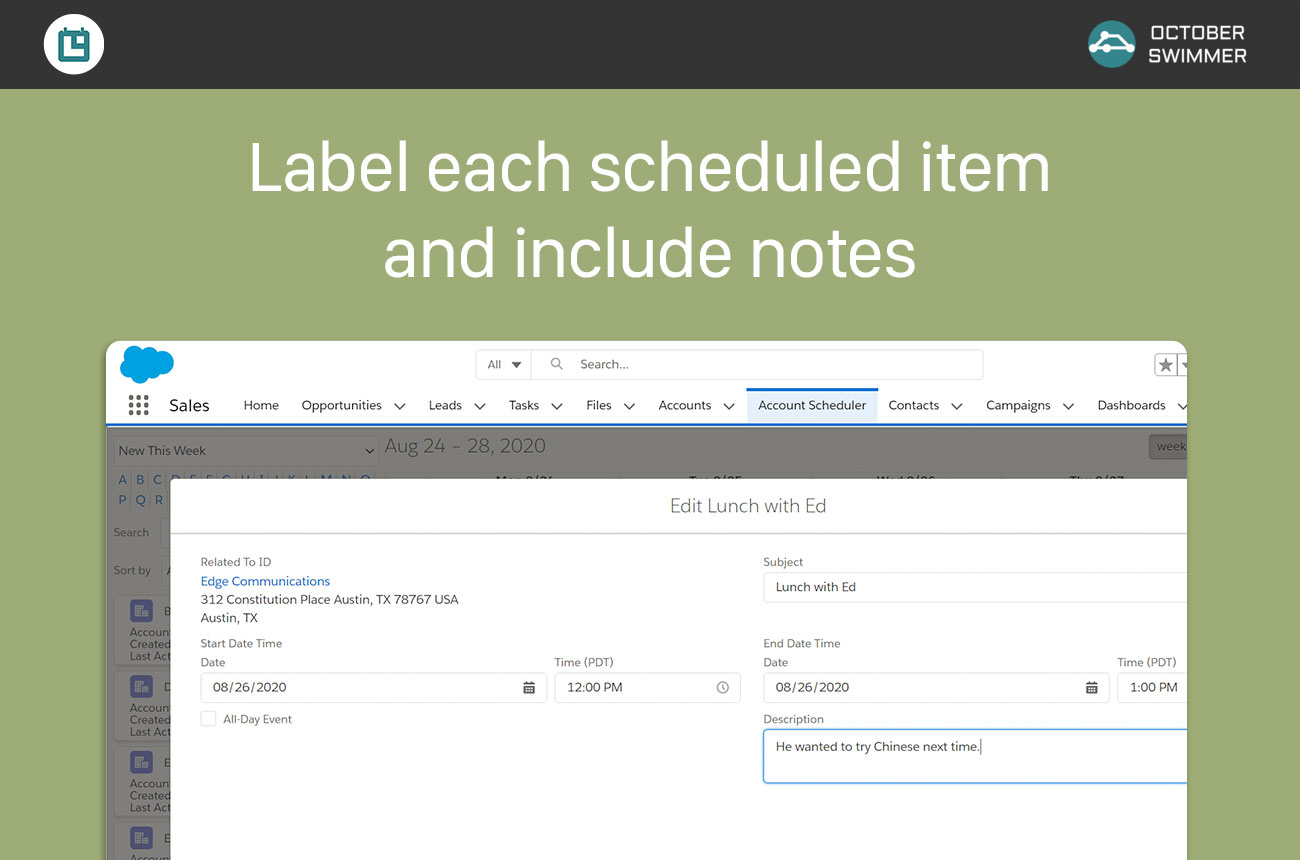The image size is (1300, 860).
Task: Open the search scope All dropdown
Action: click(x=504, y=365)
